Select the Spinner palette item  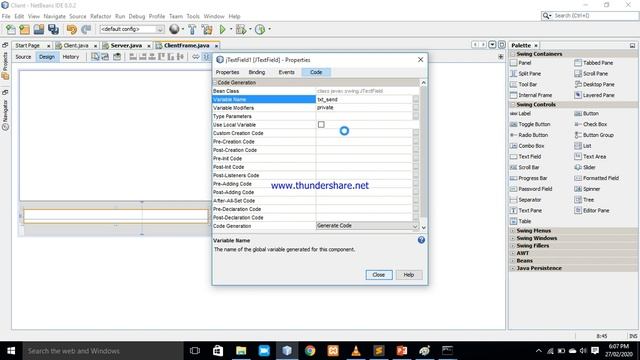(587, 189)
